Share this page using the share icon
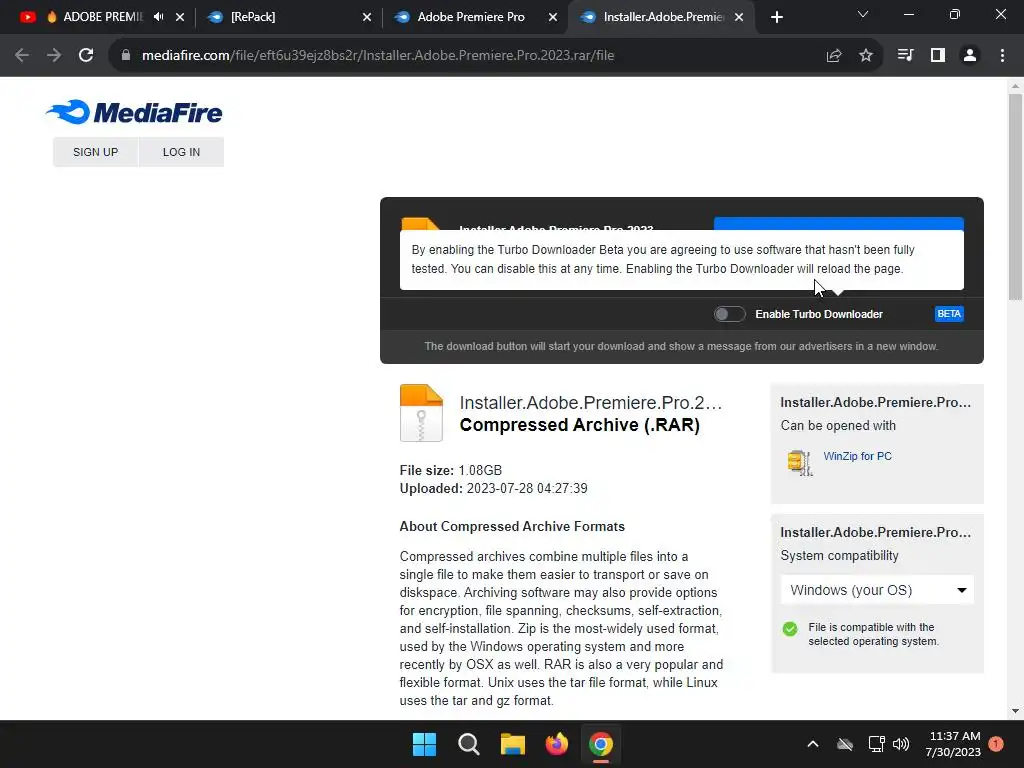This screenshot has width=1024, height=768. (x=833, y=56)
